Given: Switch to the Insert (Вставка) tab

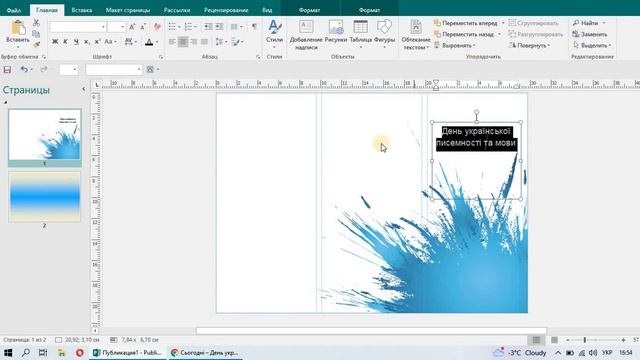Looking at the screenshot, I should [x=82, y=10].
